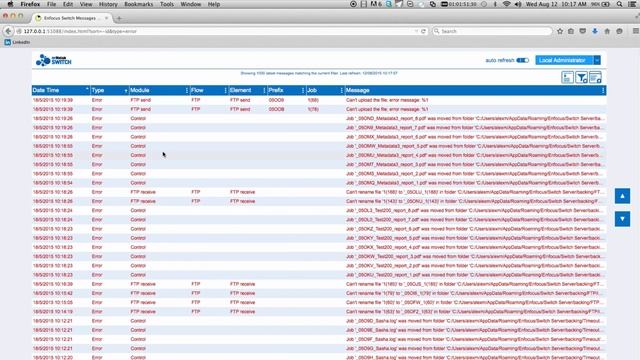Screen dimensions: 640x360
Task: Click the Enfocus Switch logo
Action: click(53, 60)
